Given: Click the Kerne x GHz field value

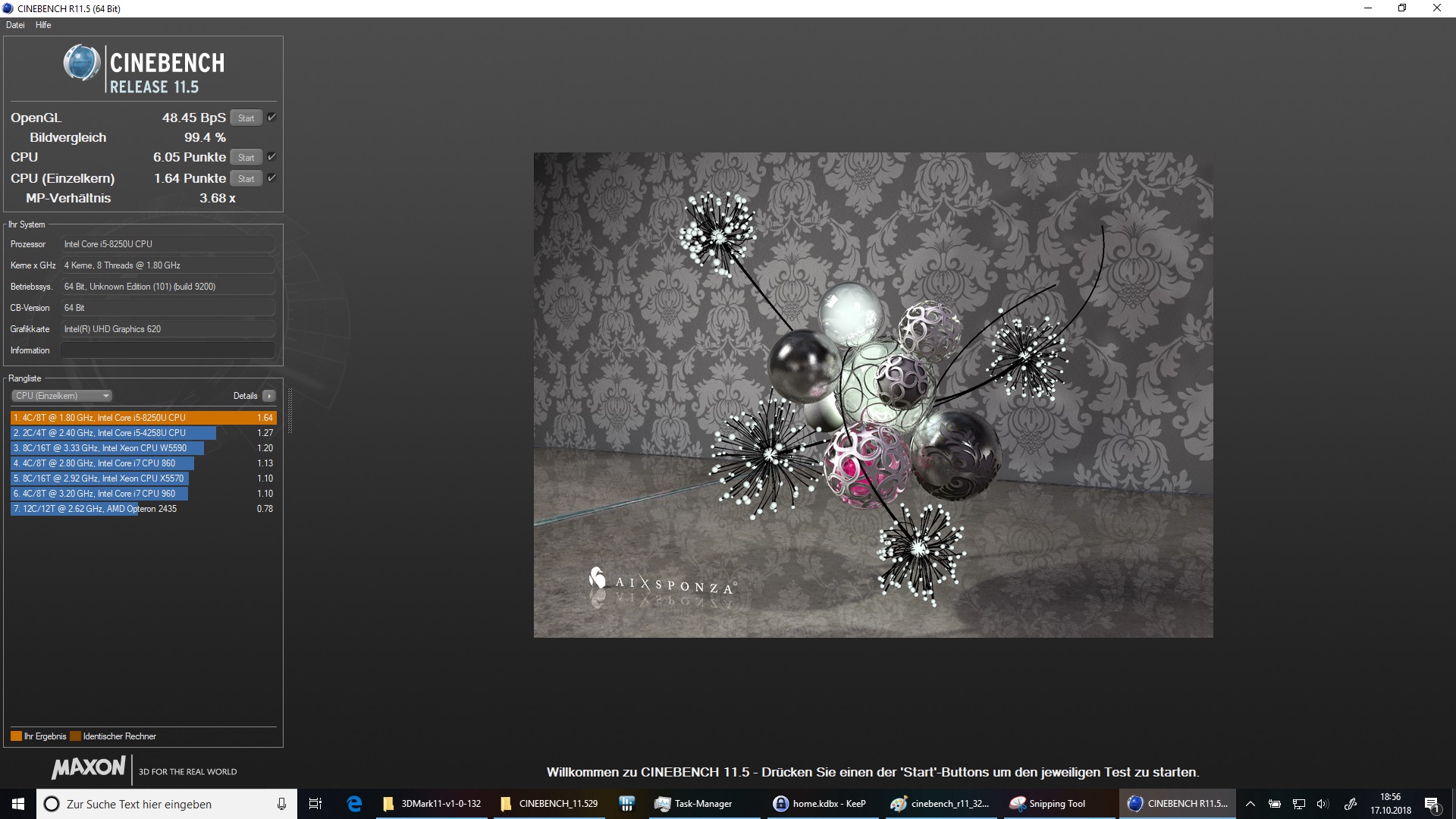Looking at the screenshot, I should (168, 265).
